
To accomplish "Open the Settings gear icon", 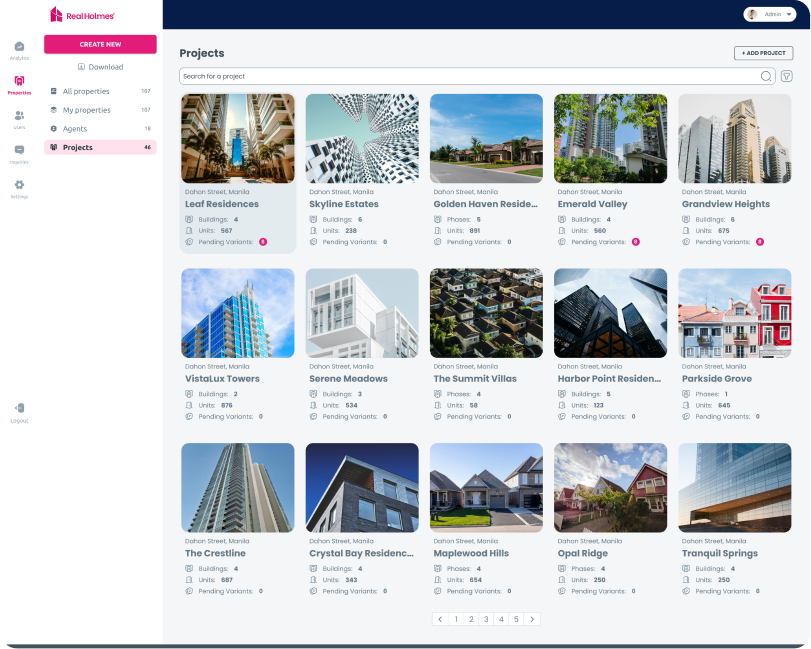I will point(18,184).
